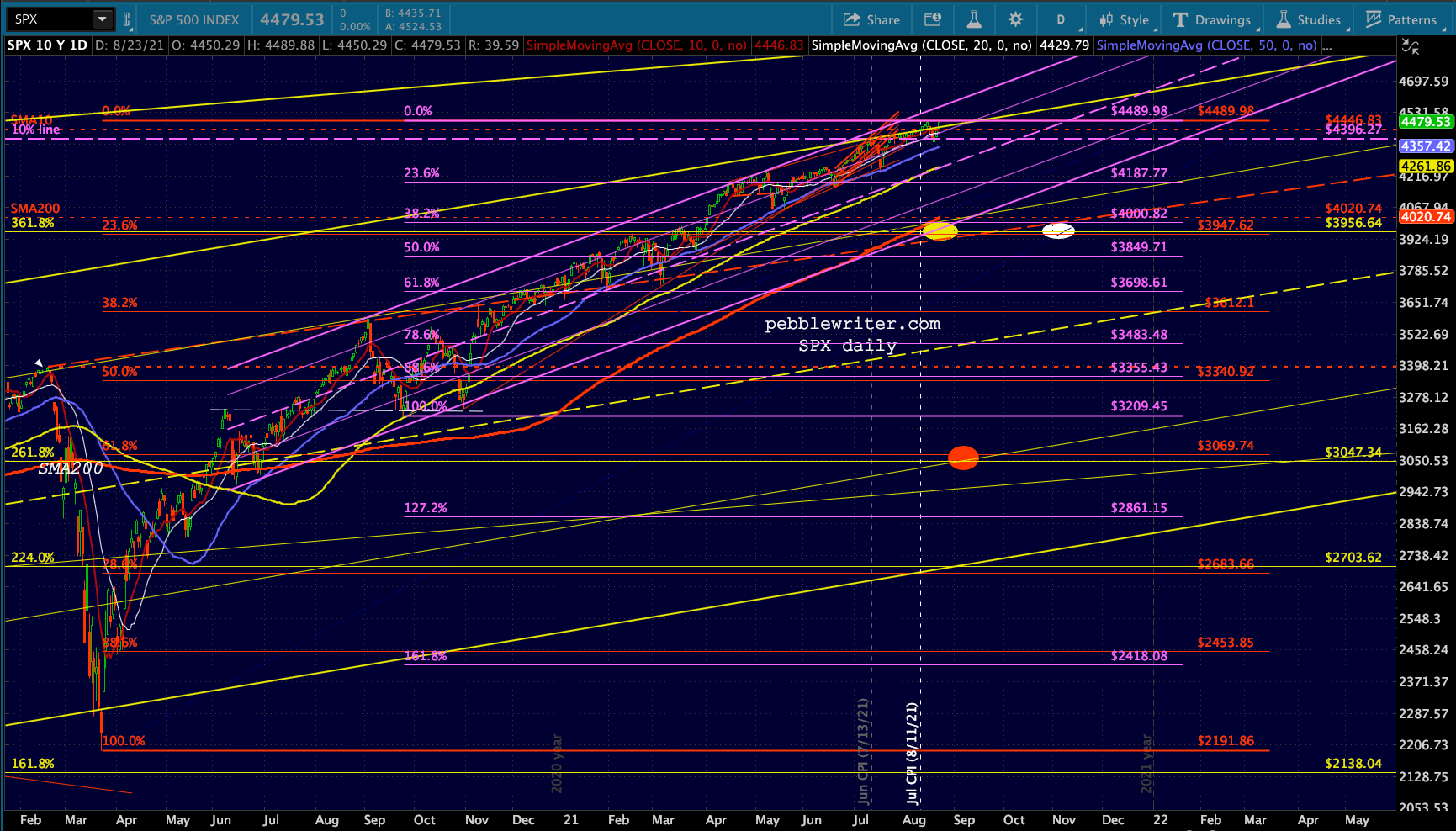The image size is (1456, 831).
Task: Expand hidden study labels via ellipsis
Action: [1327, 45]
